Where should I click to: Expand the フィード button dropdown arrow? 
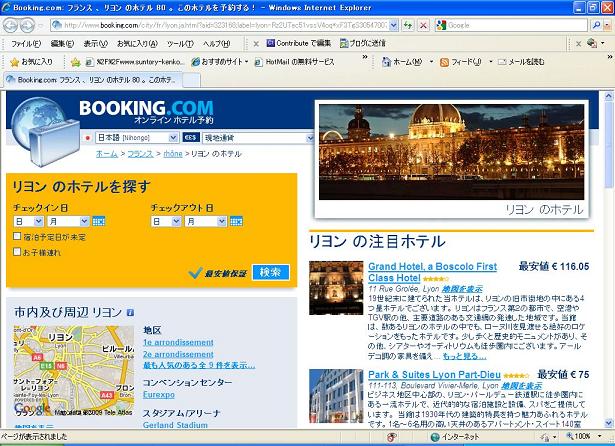click(x=490, y=62)
